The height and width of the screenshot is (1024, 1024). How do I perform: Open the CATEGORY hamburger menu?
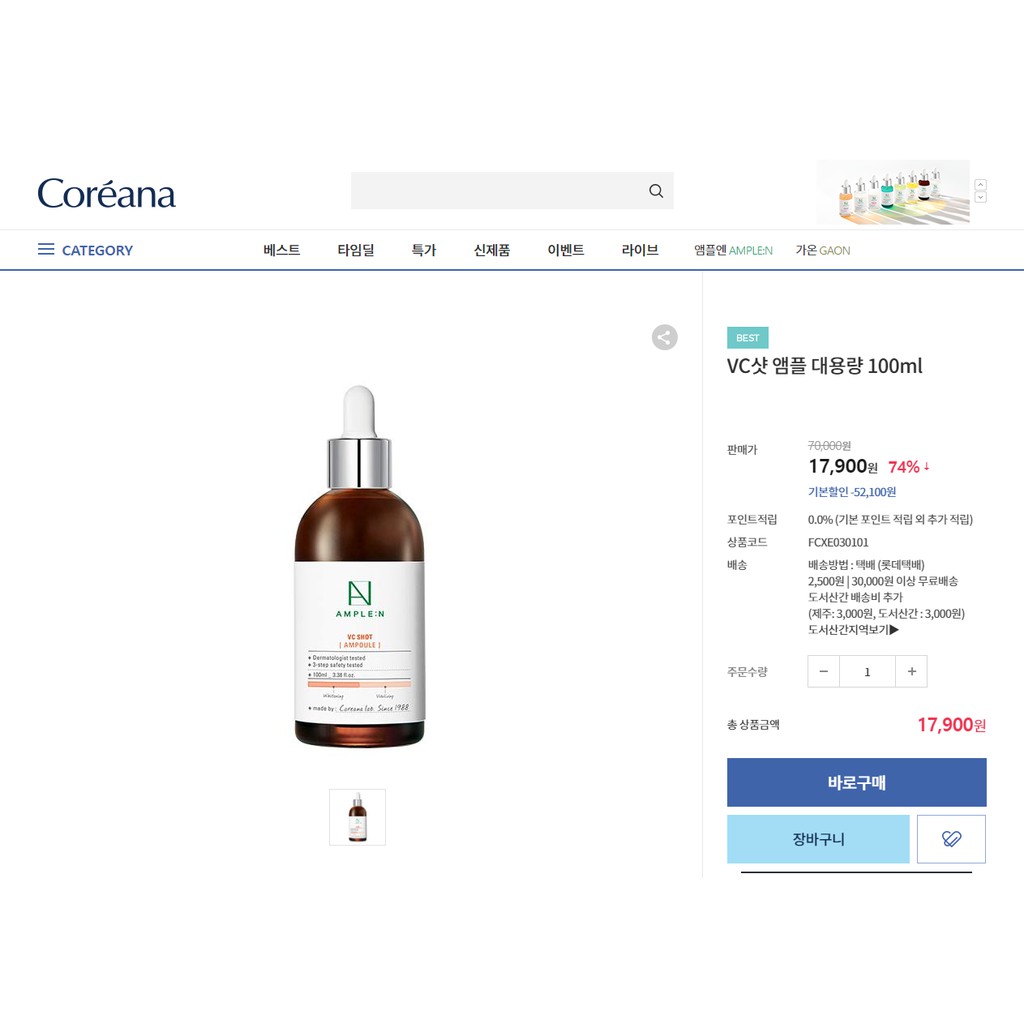pyautogui.click(x=85, y=250)
